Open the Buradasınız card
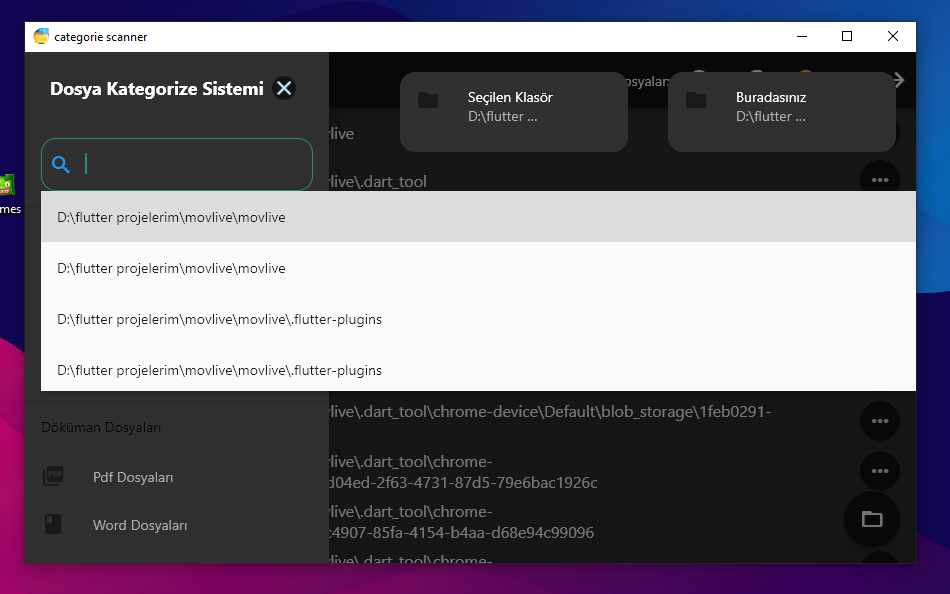 tap(782, 112)
